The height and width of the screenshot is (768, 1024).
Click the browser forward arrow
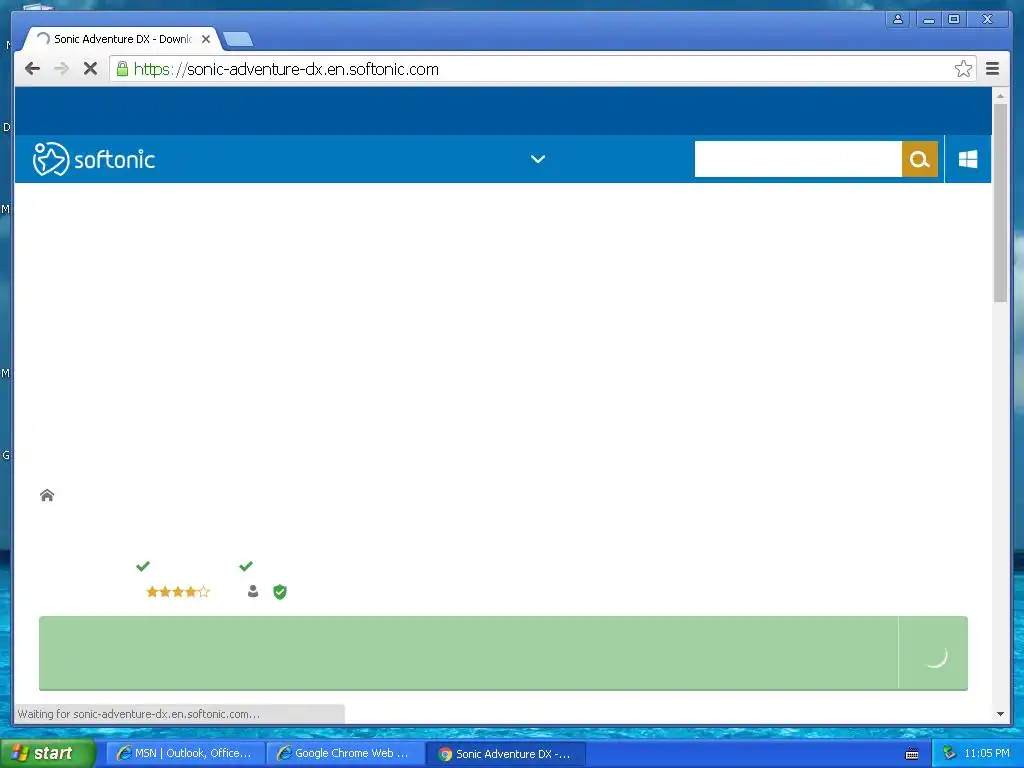point(61,69)
